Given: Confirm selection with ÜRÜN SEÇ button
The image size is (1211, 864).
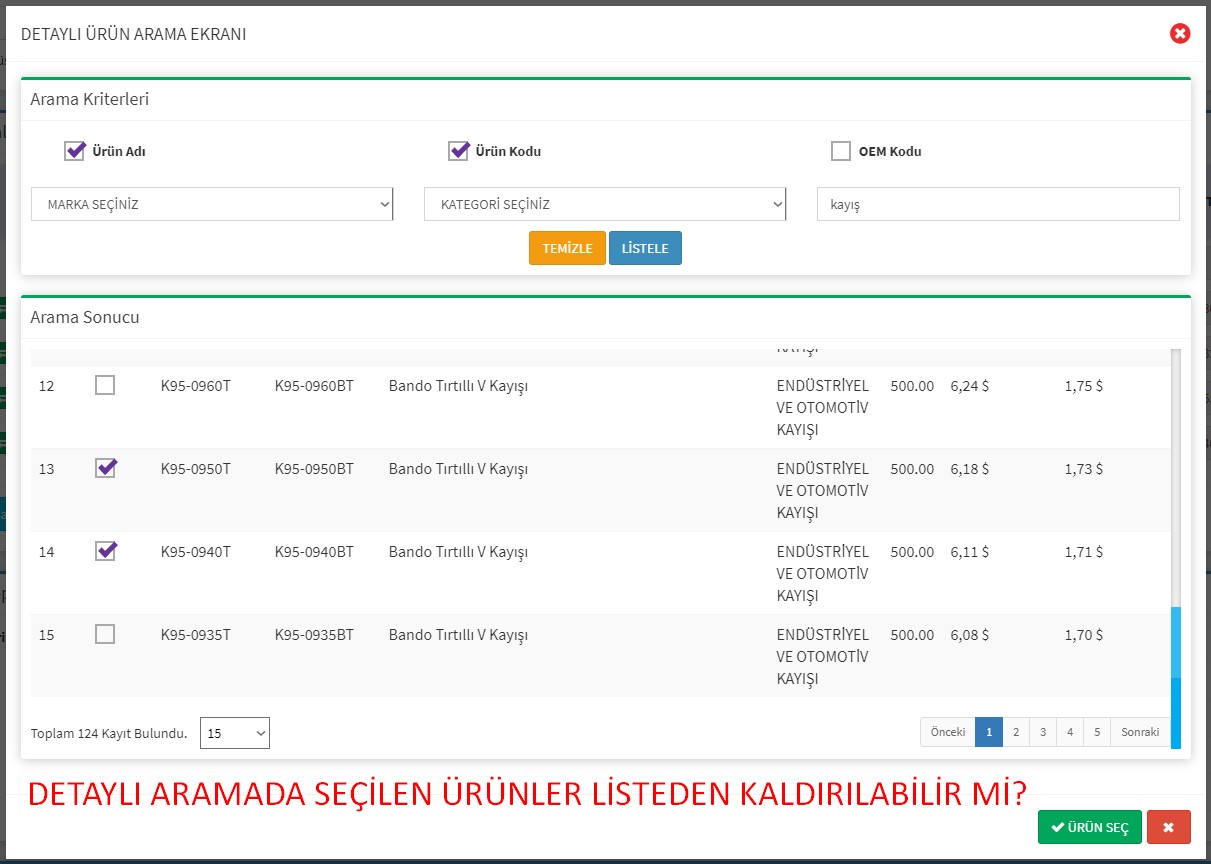Looking at the screenshot, I should [1089, 827].
